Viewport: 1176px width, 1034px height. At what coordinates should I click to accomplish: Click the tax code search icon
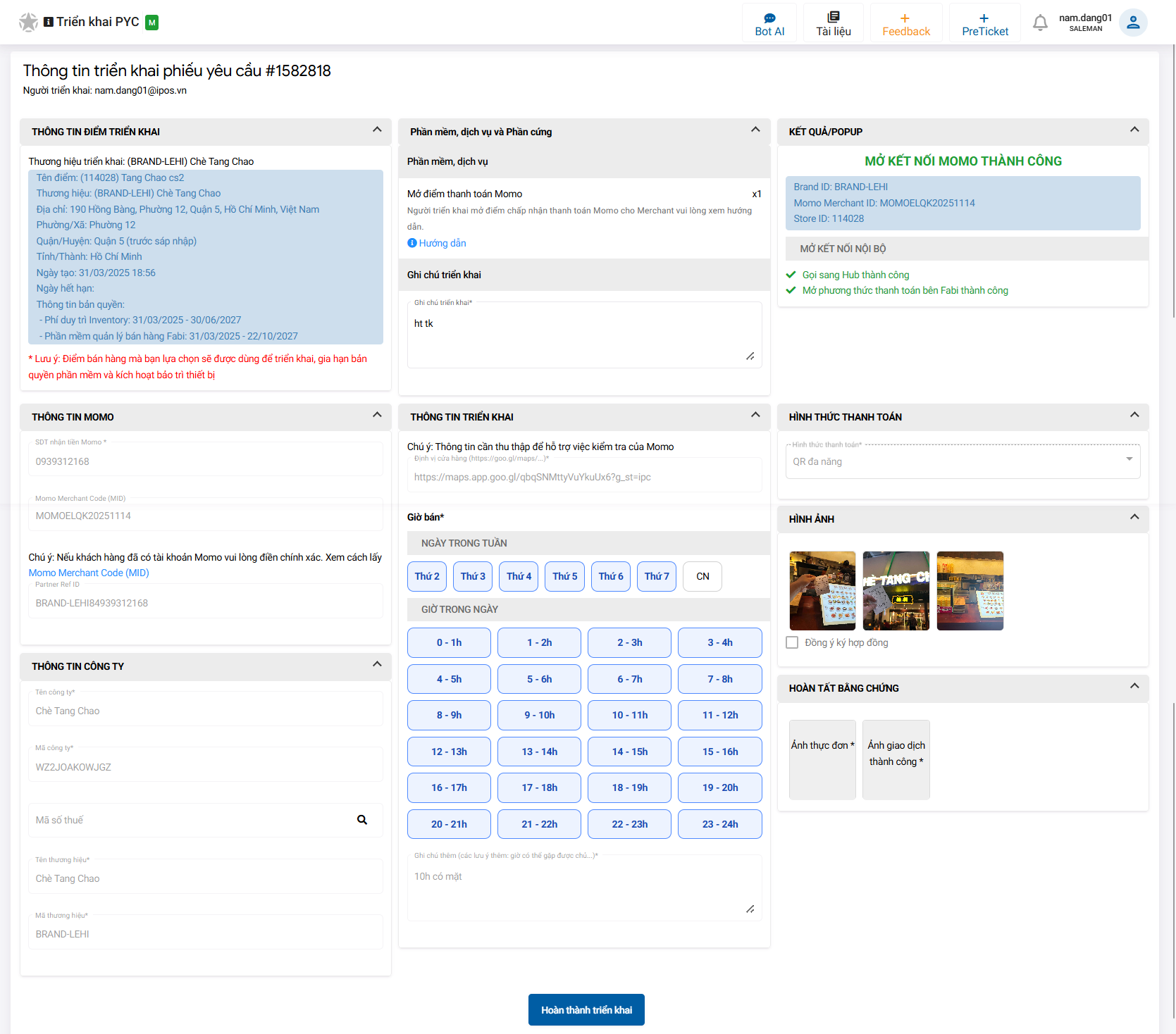click(x=362, y=820)
